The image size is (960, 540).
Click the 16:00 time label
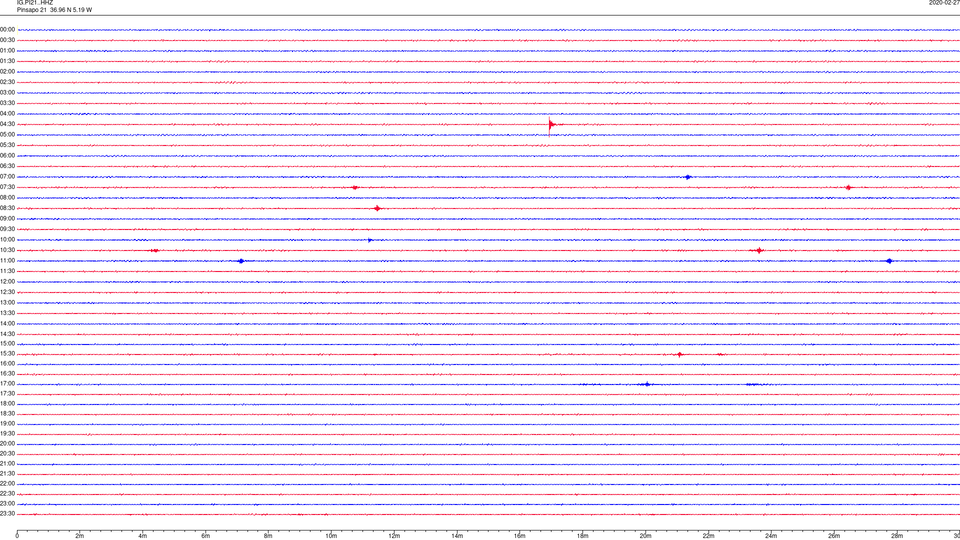(x=7, y=364)
